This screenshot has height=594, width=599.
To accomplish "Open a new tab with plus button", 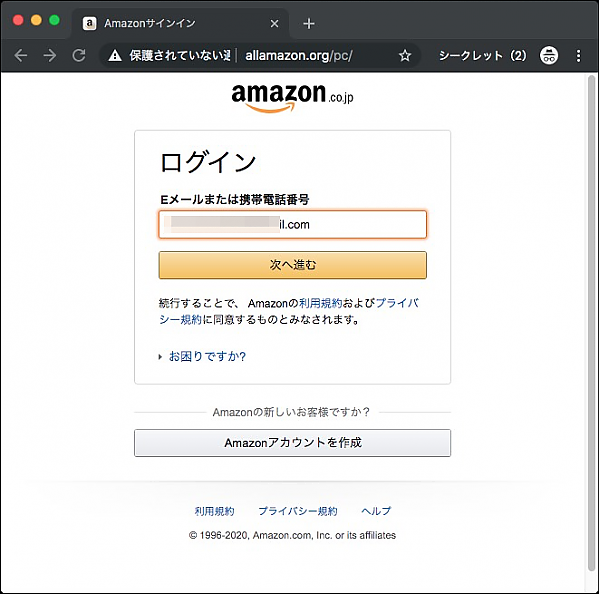I will click(309, 24).
